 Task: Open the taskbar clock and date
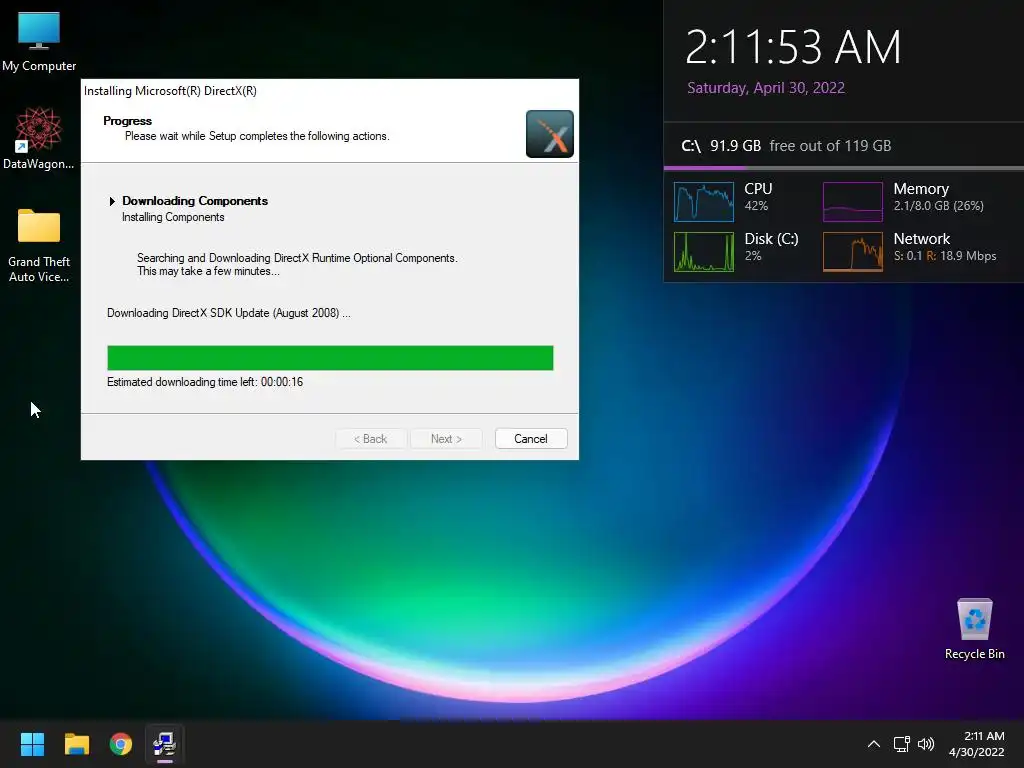(x=976, y=744)
